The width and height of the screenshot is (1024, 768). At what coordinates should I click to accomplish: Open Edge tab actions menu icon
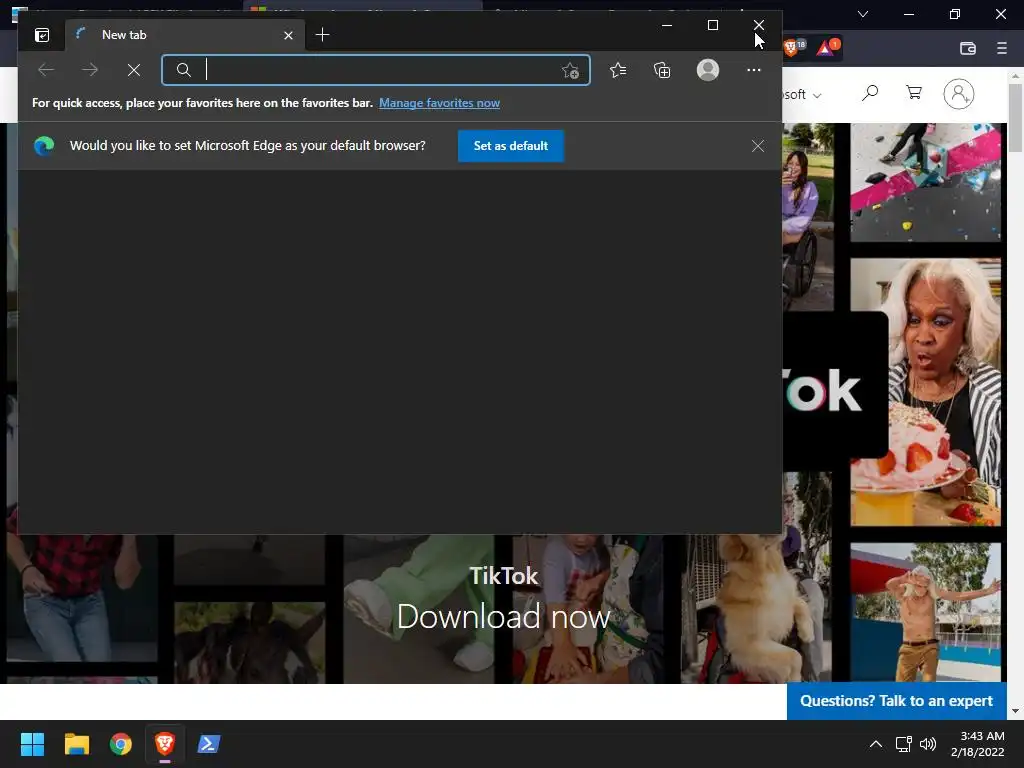click(x=42, y=35)
